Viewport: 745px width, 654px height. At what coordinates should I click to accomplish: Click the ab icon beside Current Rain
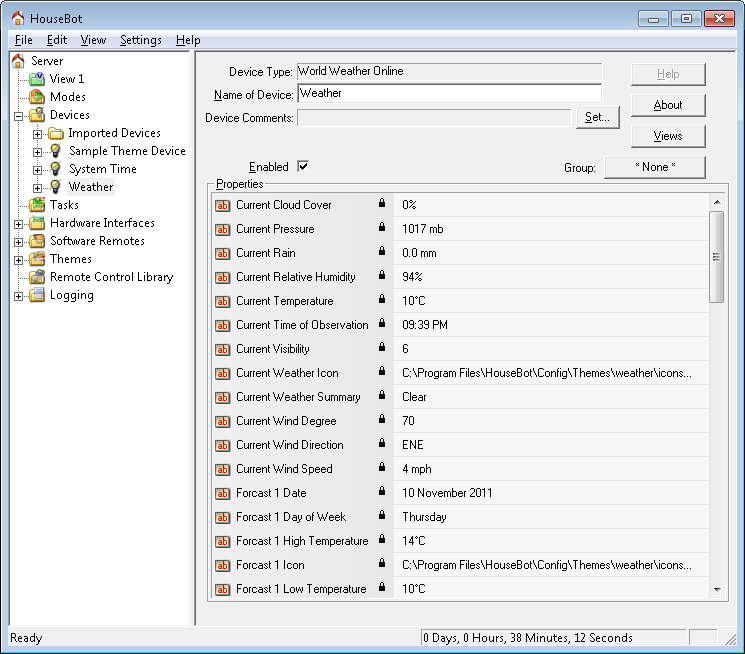point(222,253)
